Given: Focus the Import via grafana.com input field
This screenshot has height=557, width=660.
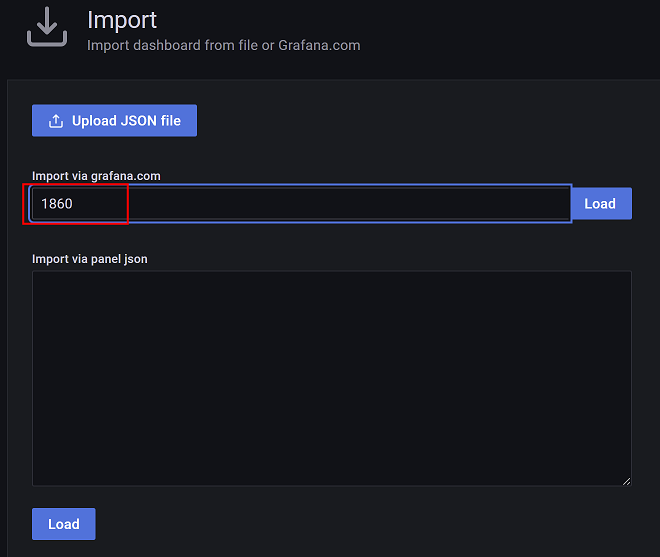Looking at the screenshot, I should point(300,204).
